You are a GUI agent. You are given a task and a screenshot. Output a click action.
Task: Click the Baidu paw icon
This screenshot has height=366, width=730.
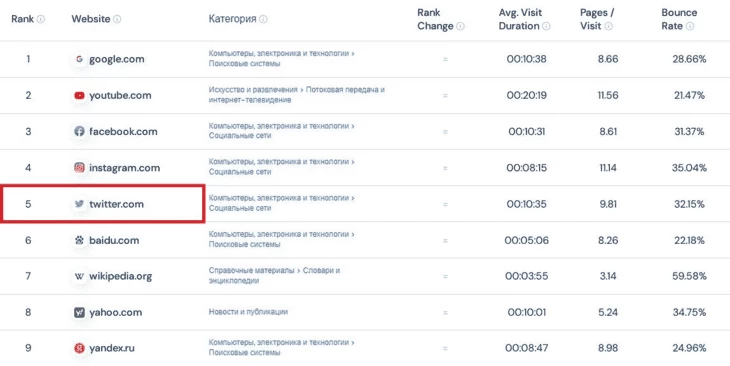coord(80,240)
